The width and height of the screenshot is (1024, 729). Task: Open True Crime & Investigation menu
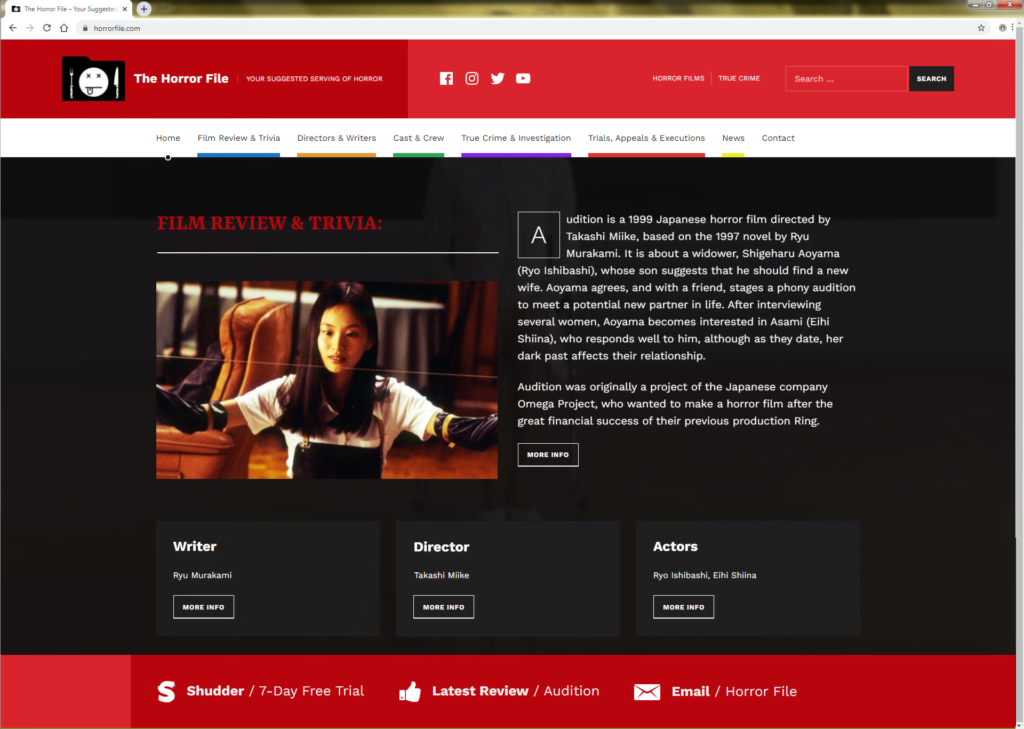516,138
